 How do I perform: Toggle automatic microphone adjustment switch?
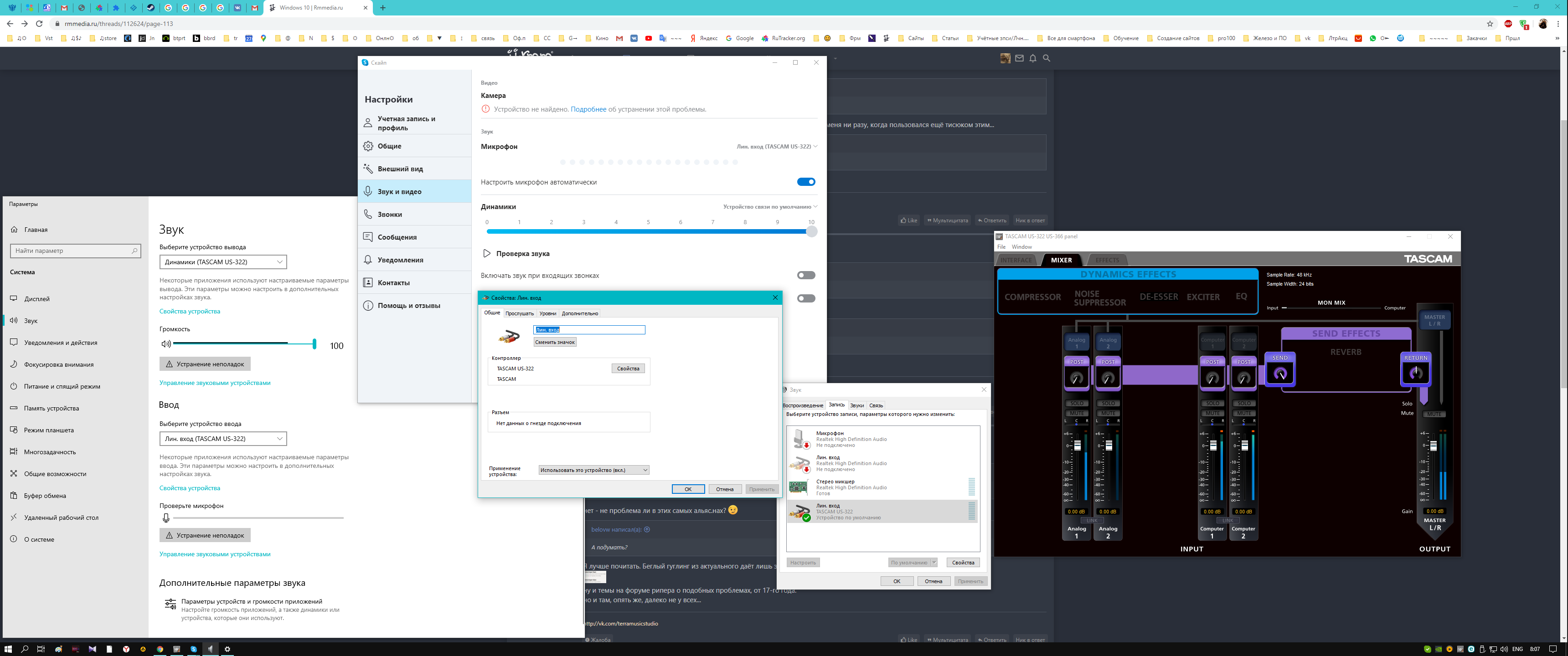806,182
